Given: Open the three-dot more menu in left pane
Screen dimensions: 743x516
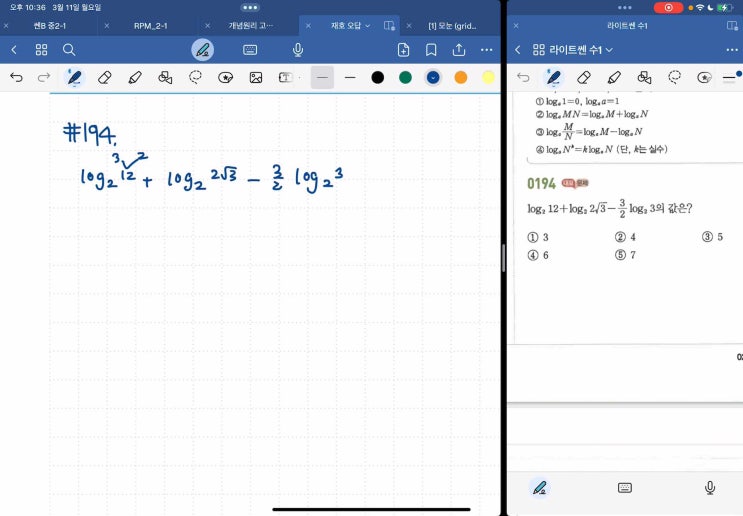Looking at the screenshot, I should pos(487,49).
